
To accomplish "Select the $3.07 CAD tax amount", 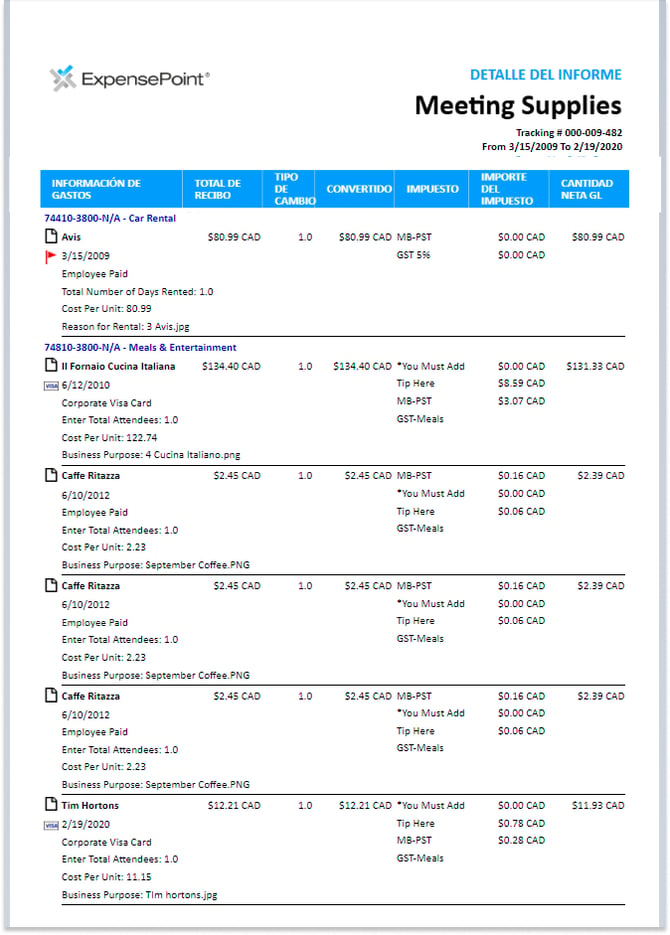I will click(x=522, y=401).
